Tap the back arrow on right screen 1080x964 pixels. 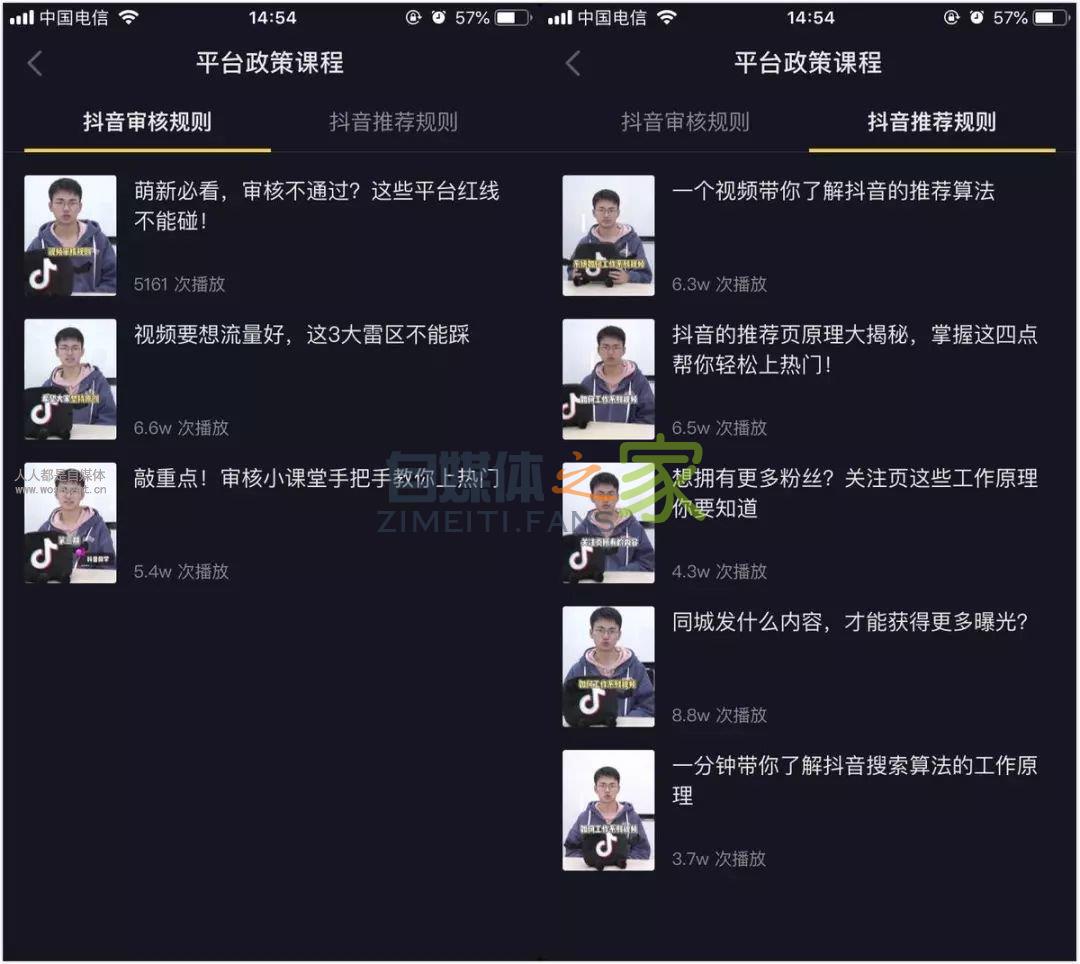tap(574, 63)
